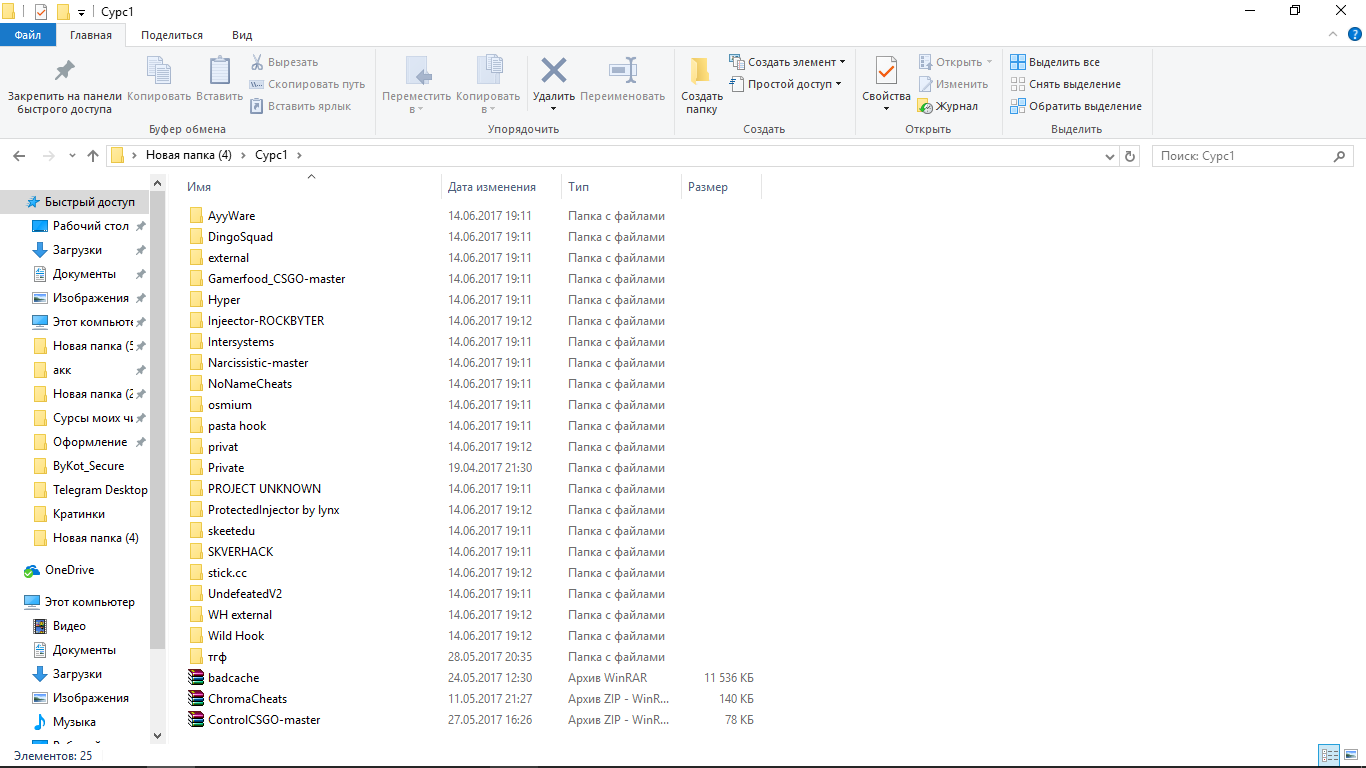1366x768 pixels.
Task: Click the Вставить ribbon icon
Action: pos(219,80)
